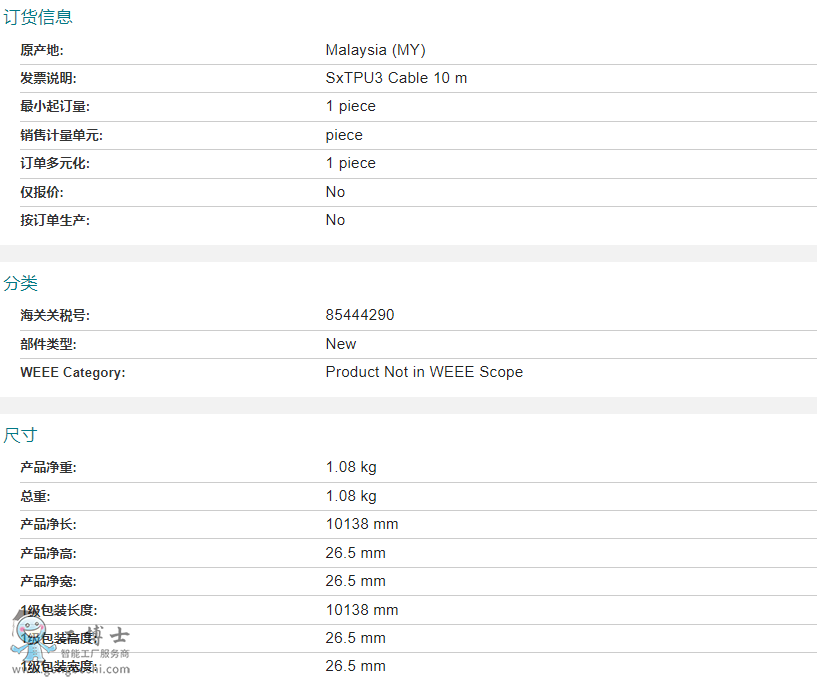Click the 海关关税号 label

pos(55,315)
